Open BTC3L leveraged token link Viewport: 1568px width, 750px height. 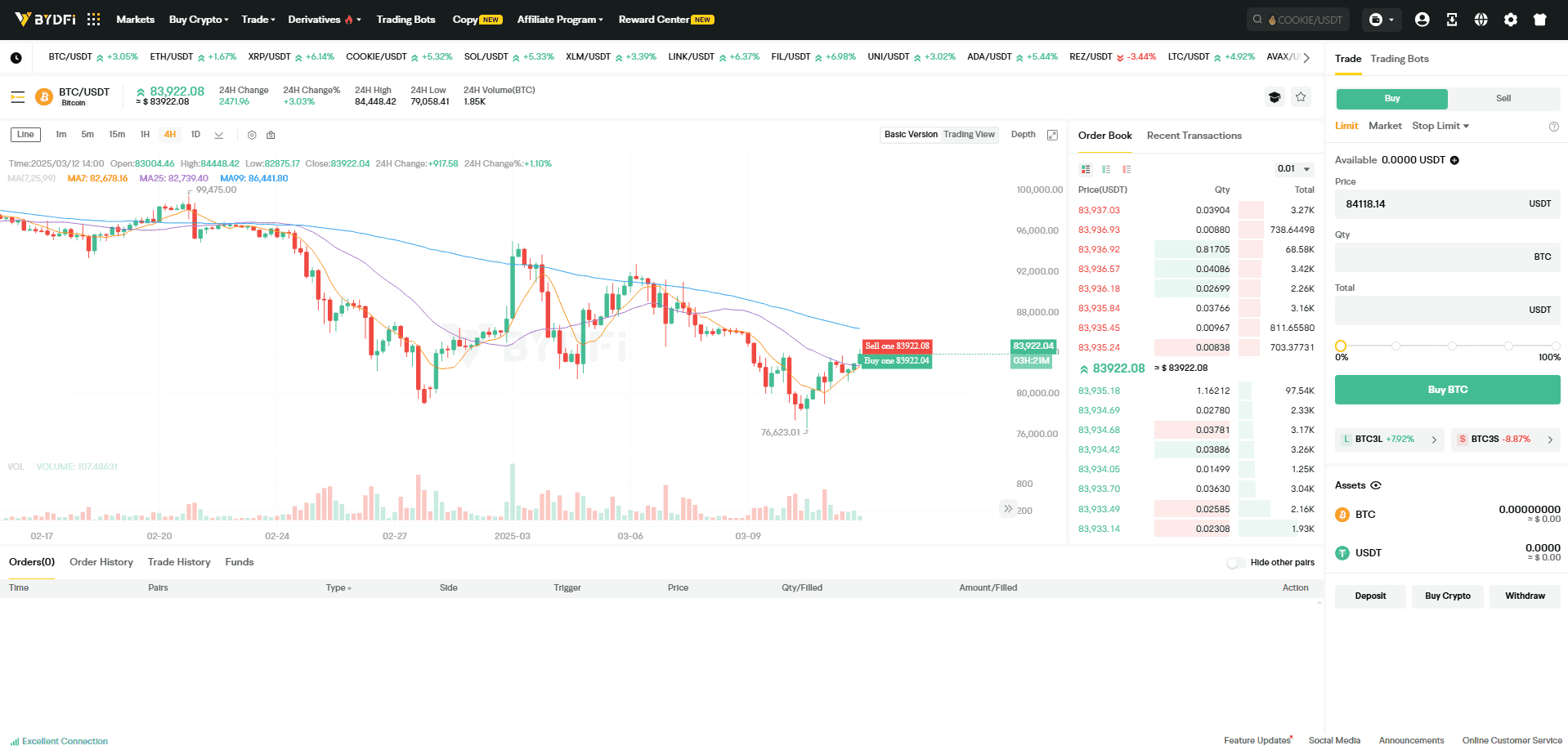pos(1390,440)
